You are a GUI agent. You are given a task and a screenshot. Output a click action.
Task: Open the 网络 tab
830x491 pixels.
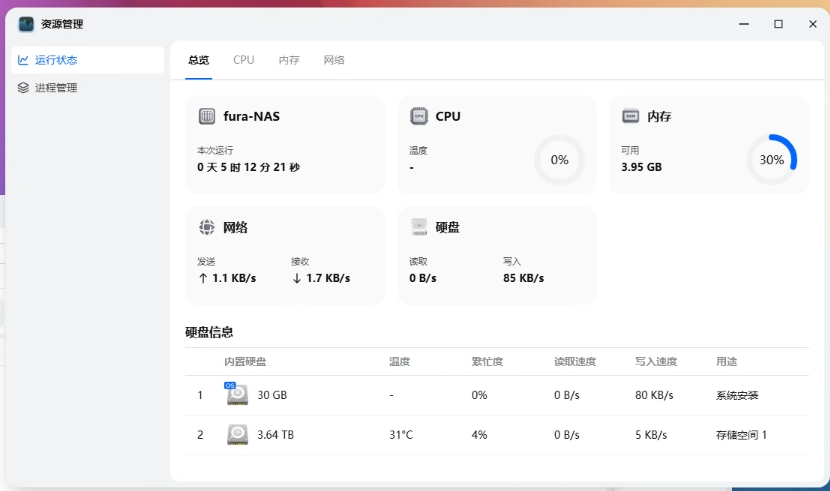[334, 60]
